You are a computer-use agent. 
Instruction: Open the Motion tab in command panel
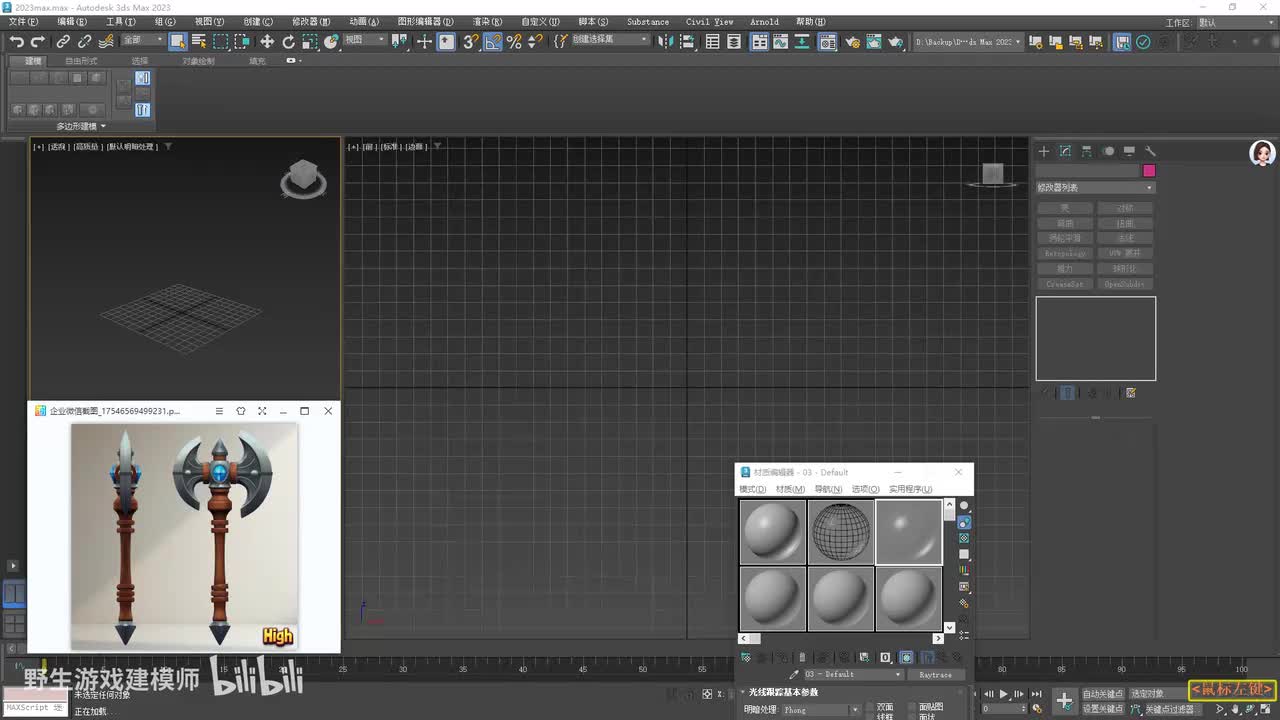[x=1108, y=151]
